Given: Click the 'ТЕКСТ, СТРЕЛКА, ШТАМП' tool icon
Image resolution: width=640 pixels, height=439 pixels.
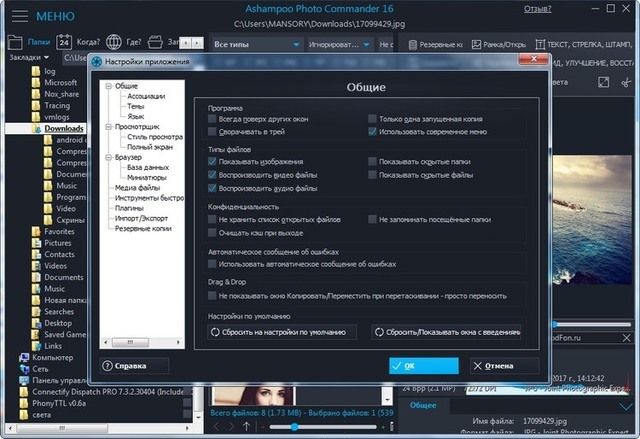Looking at the screenshot, I should point(540,44).
